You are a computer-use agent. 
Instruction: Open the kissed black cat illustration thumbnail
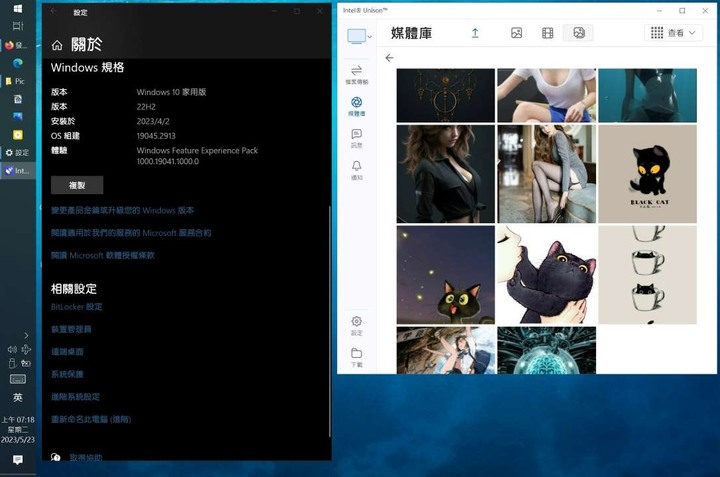(546, 275)
